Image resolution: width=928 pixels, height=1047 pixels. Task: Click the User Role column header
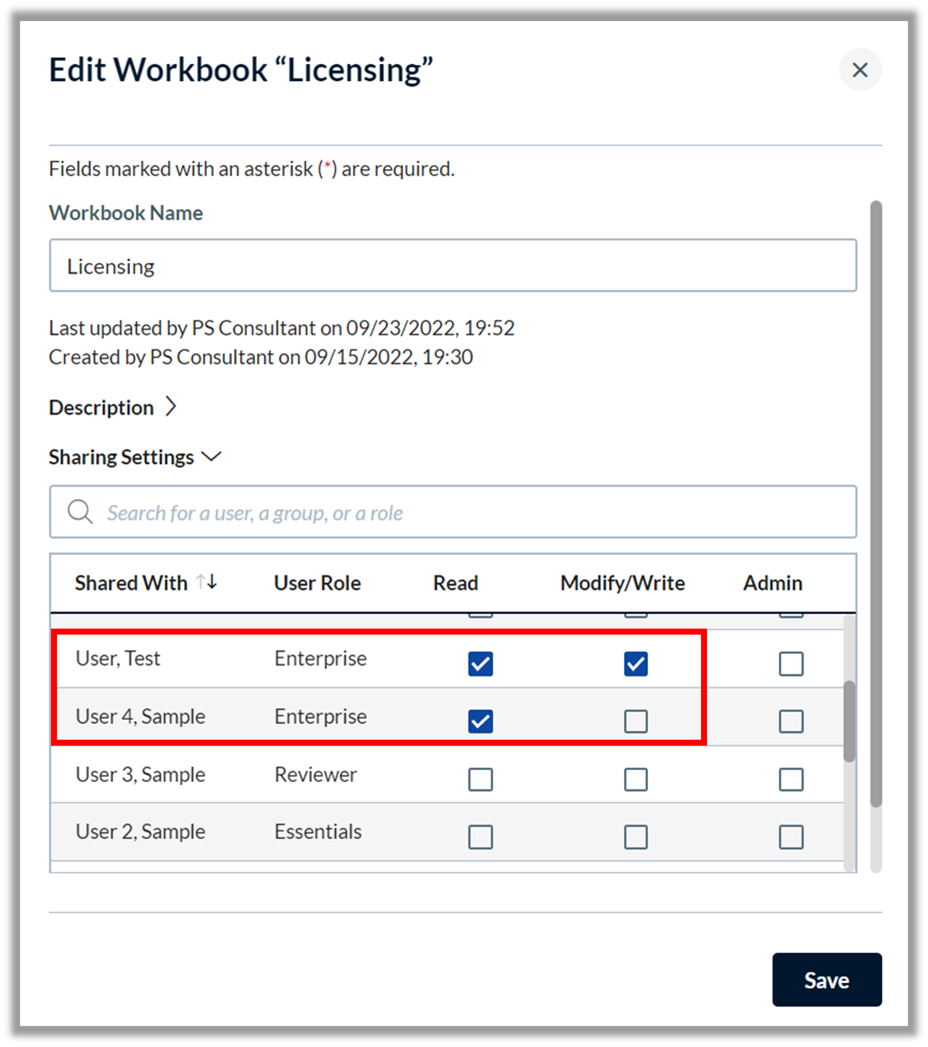(317, 583)
